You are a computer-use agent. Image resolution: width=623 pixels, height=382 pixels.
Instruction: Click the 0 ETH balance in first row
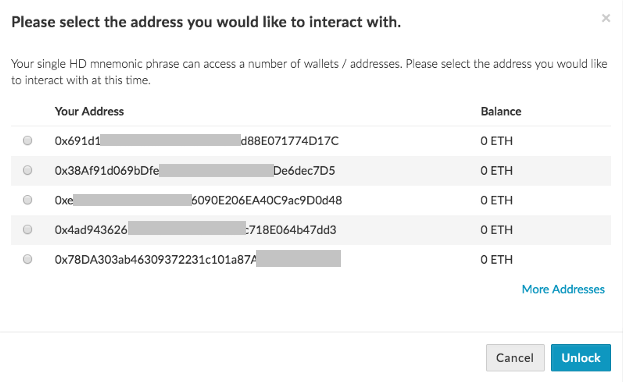496,141
